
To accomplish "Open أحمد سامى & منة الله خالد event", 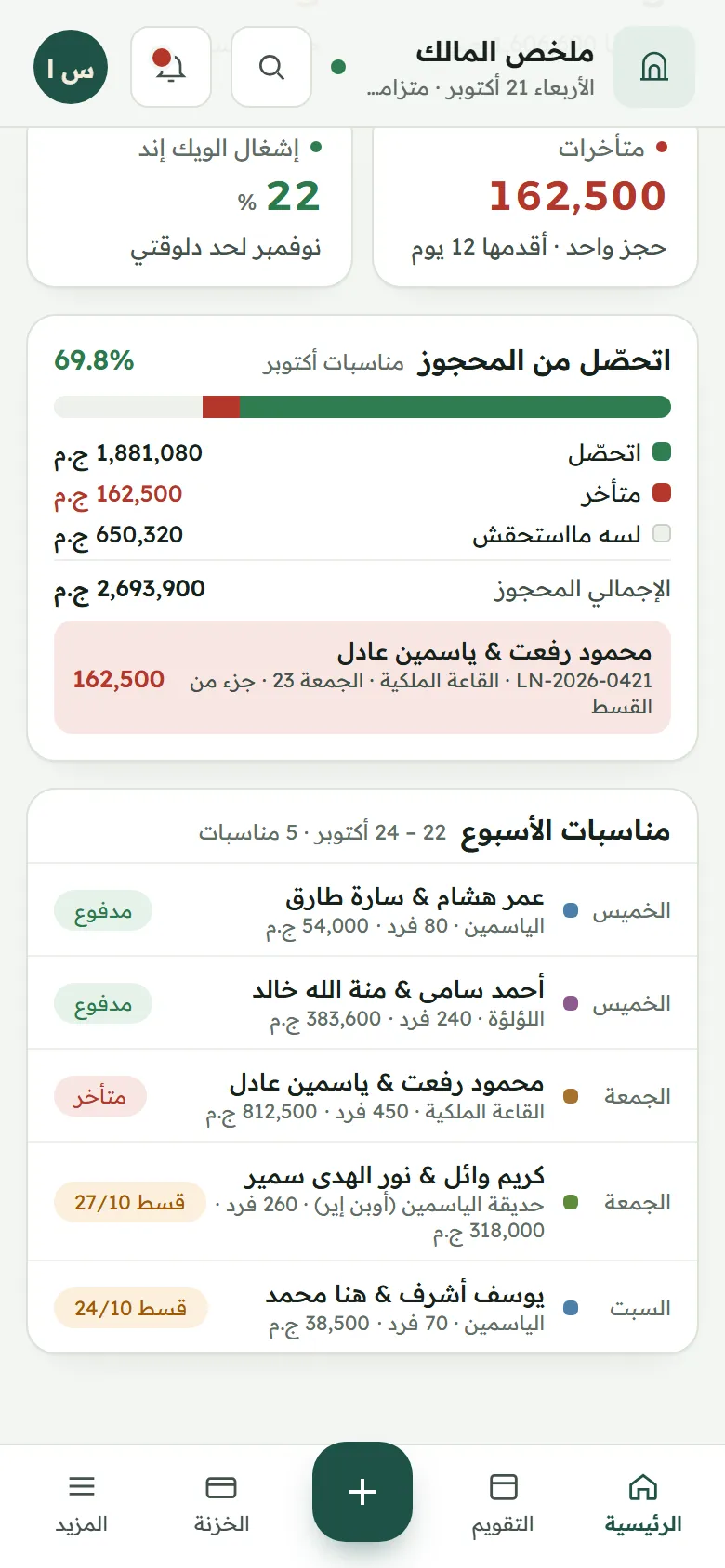I will (x=362, y=1003).
